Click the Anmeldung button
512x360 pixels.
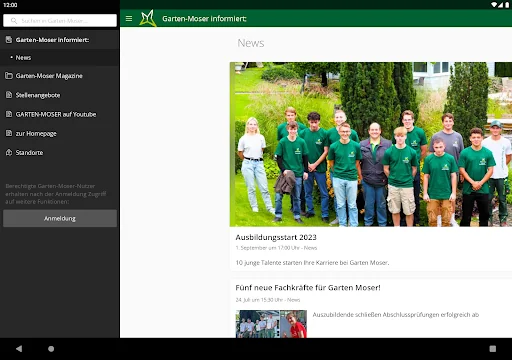60,218
